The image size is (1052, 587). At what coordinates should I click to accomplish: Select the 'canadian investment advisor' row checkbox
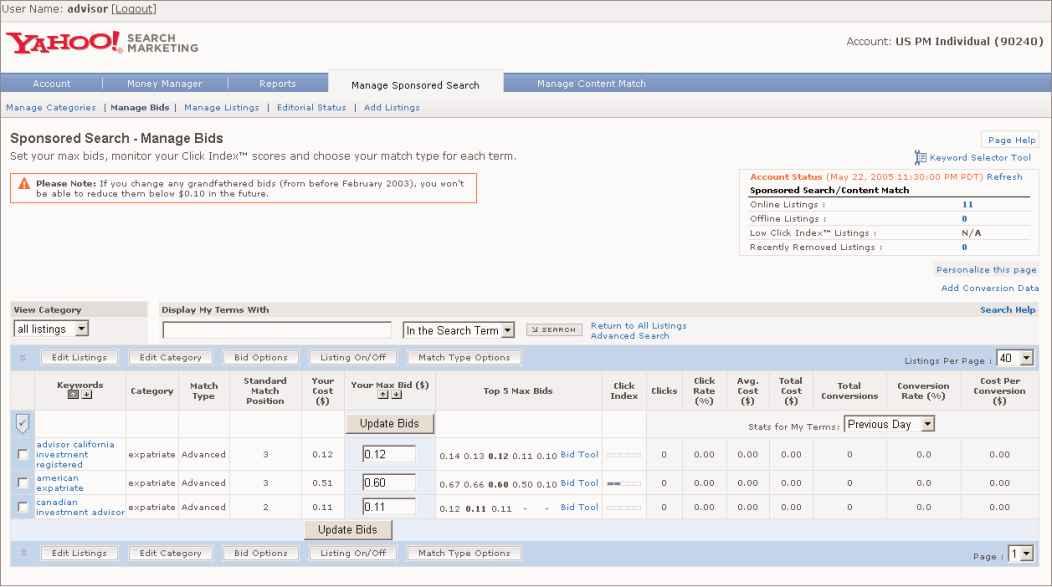point(22,507)
